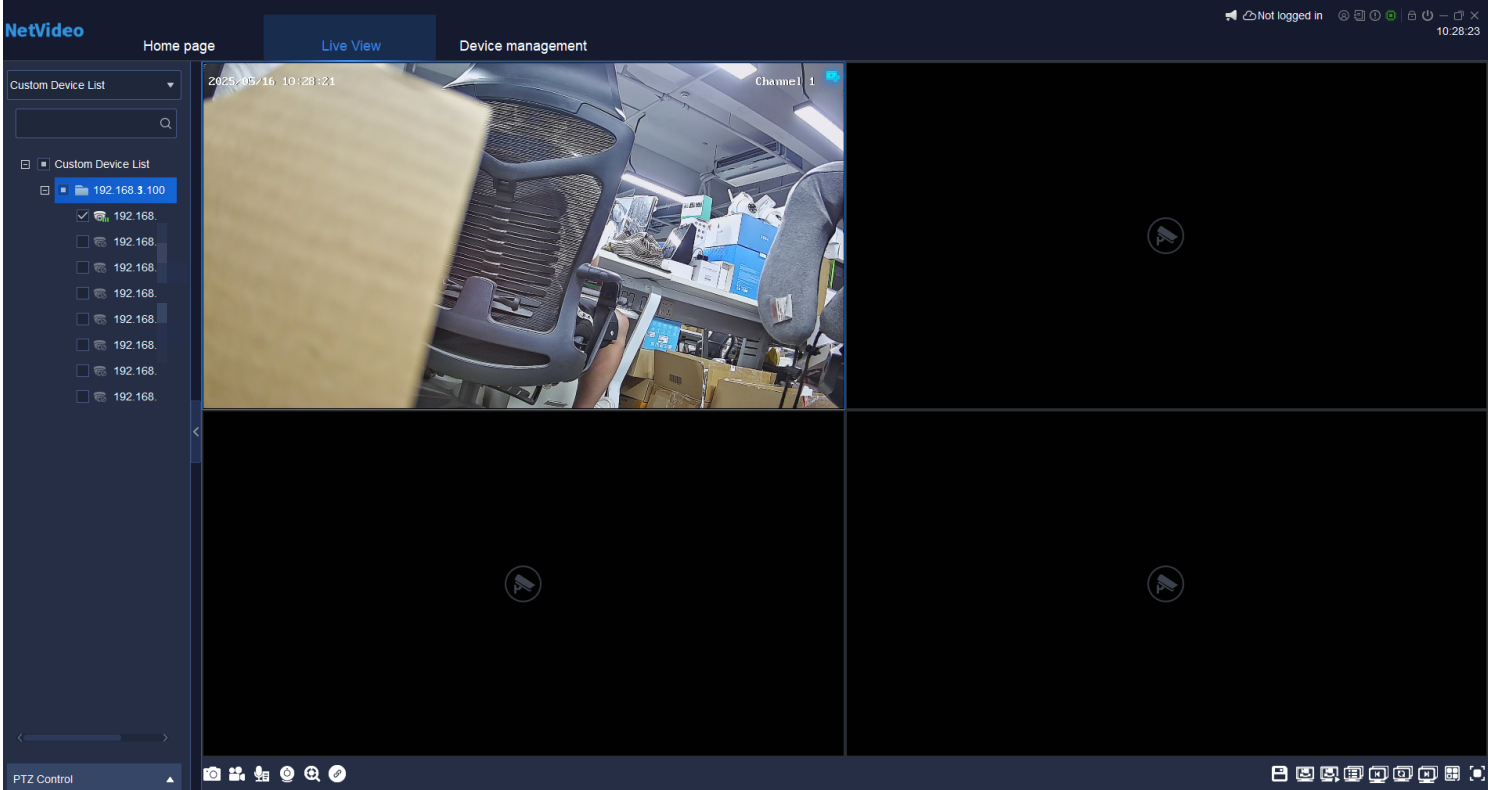Select the live Channel 1 video pane
1488x790 pixels.
click(523, 235)
